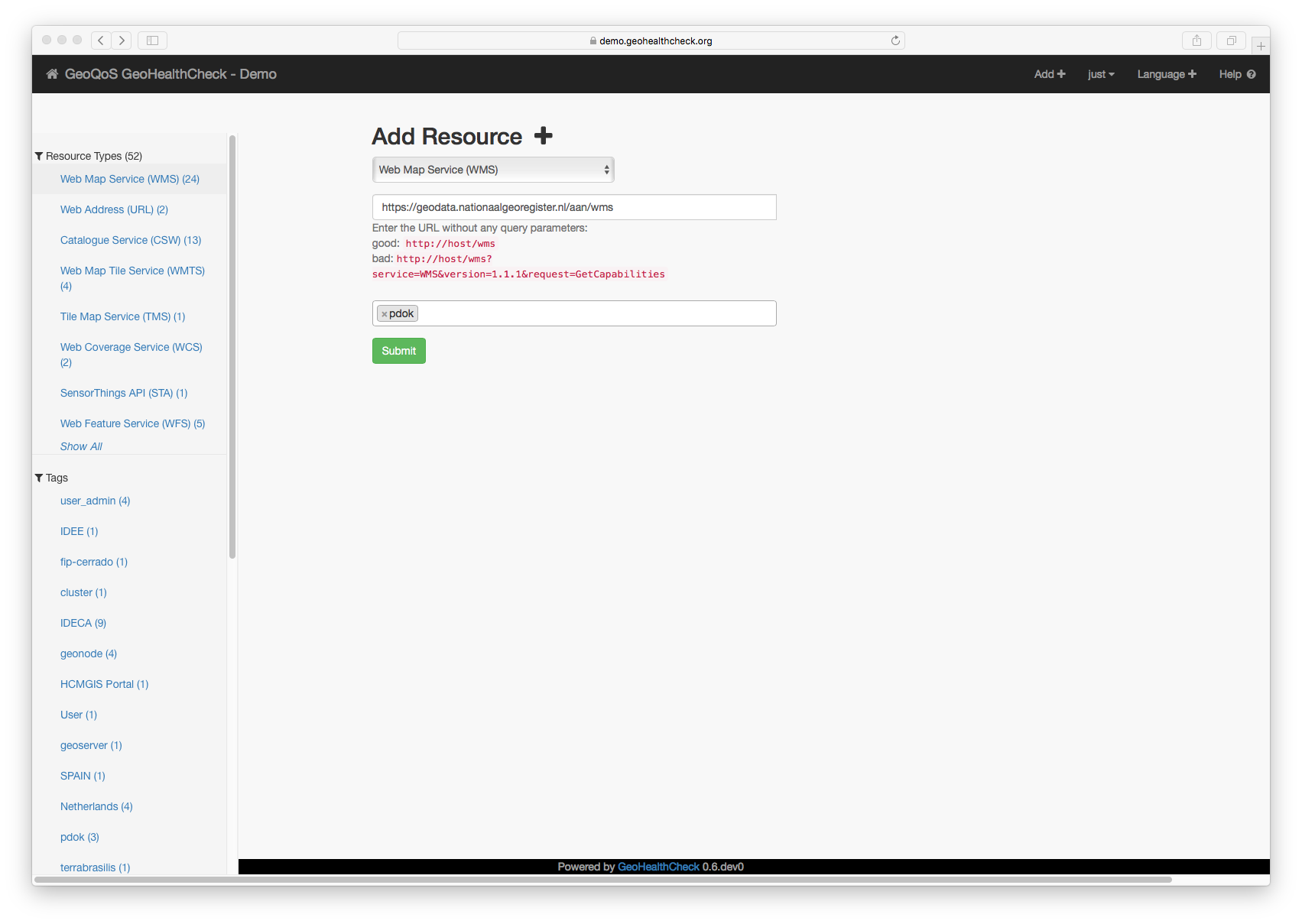Image resolution: width=1302 pixels, height=924 pixels.
Task: Show the tab overview icon
Action: (1231, 41)
